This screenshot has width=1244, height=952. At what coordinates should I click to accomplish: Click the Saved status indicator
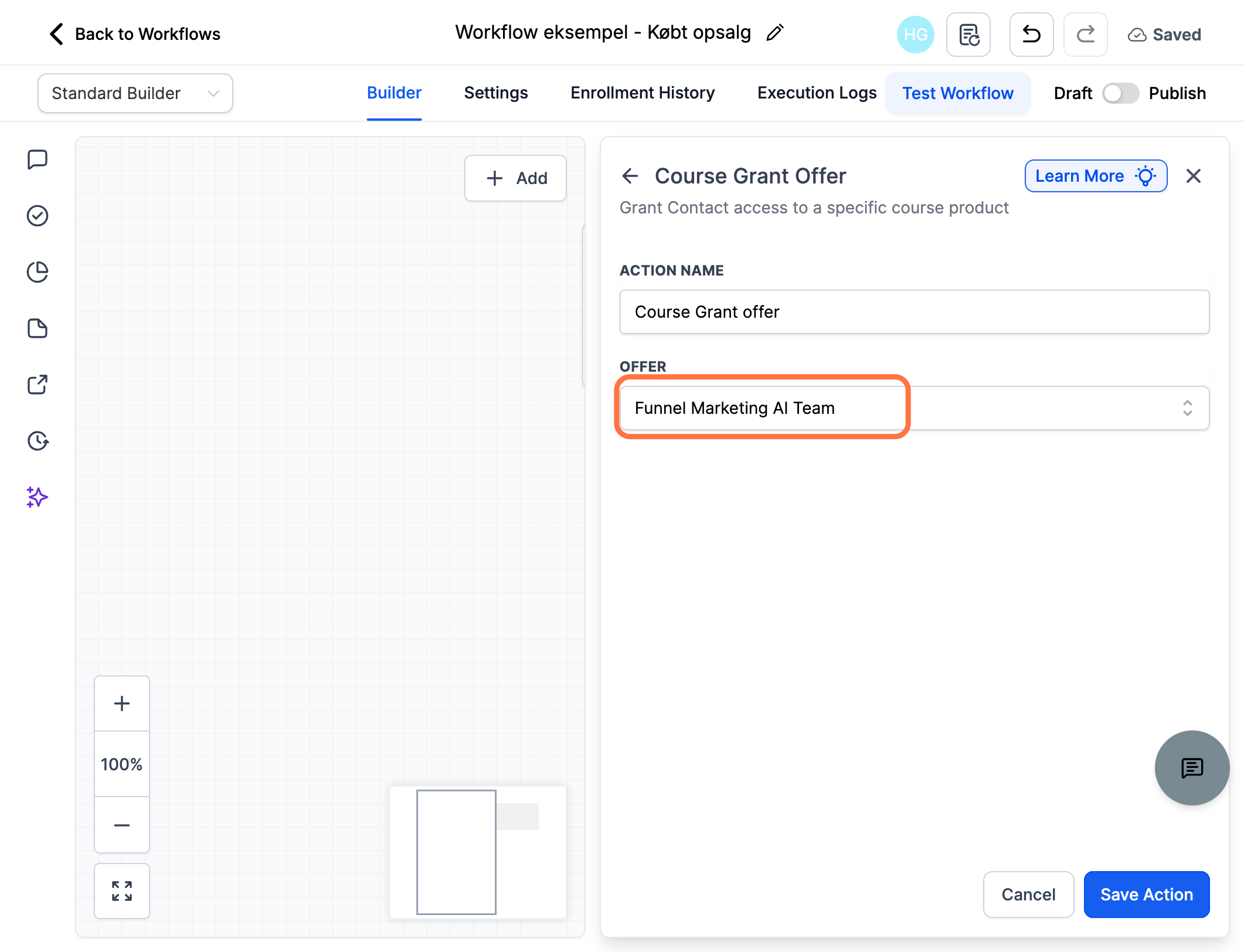coord(1164,35)
